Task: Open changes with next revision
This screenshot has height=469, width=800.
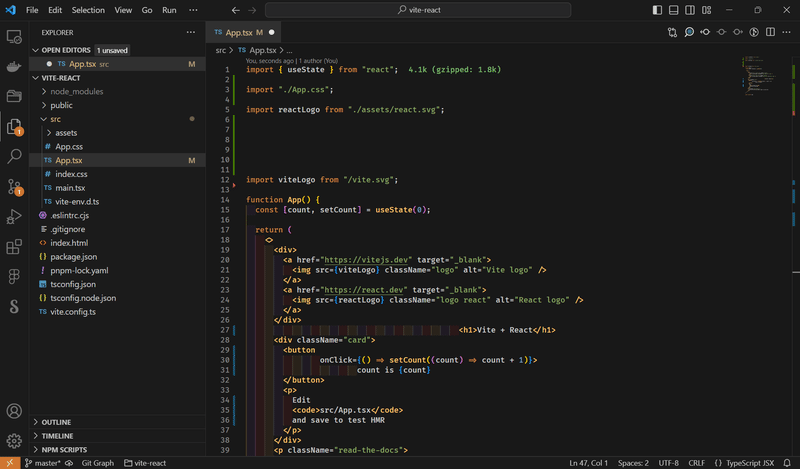Action: 738,32
